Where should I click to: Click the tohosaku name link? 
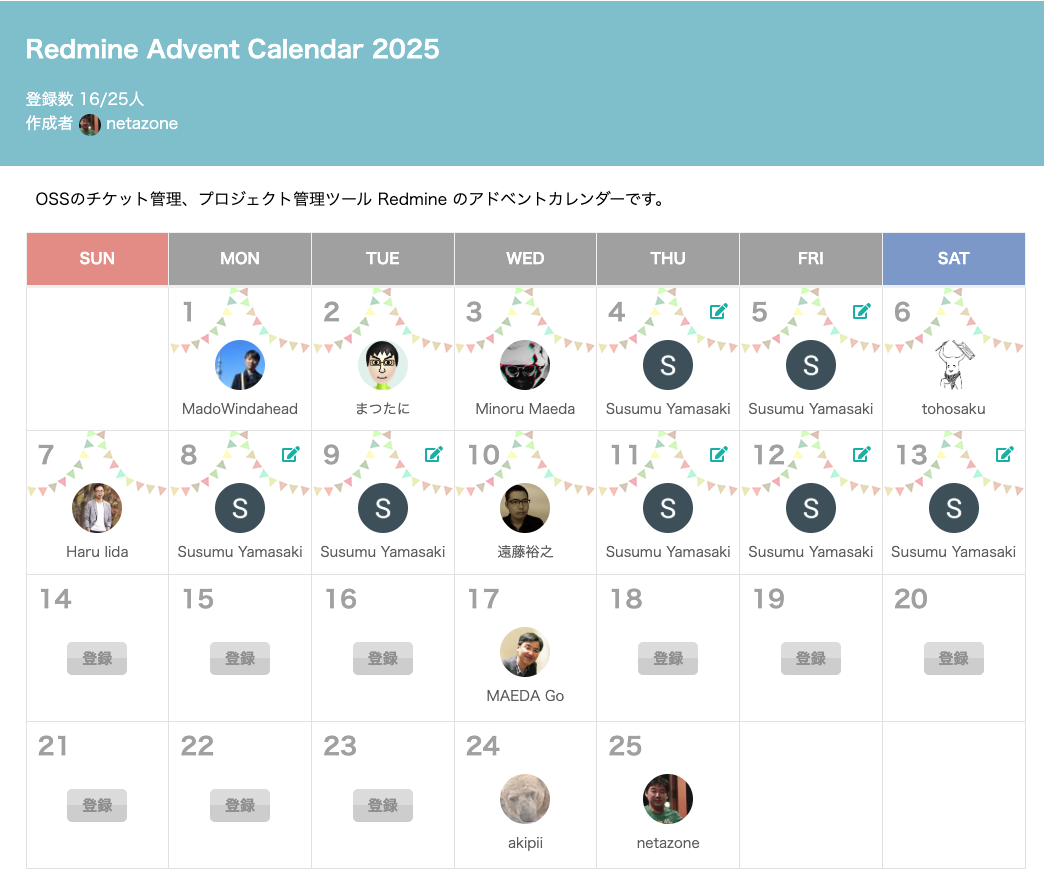(953, 409)
